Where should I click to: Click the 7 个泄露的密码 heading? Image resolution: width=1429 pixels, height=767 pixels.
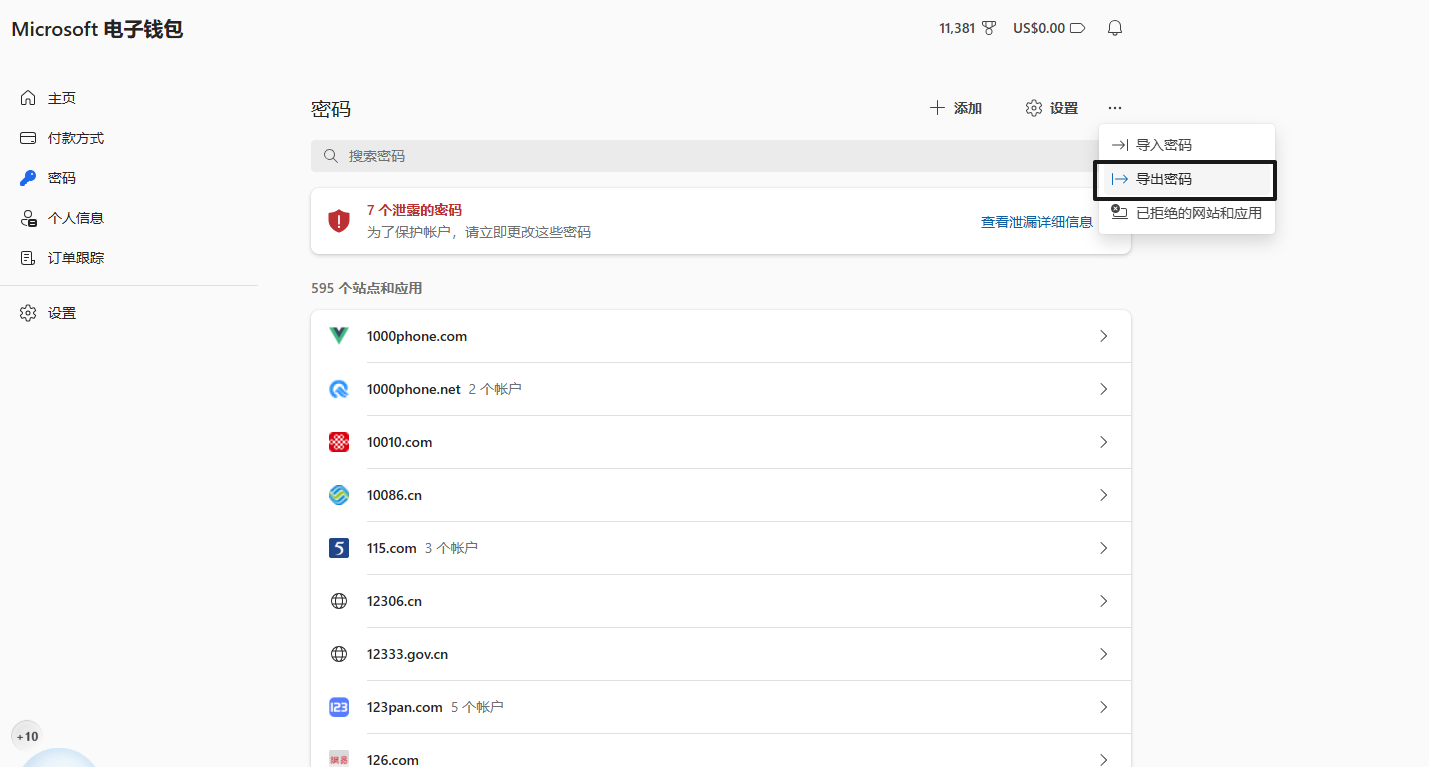(x=414, y=210)
